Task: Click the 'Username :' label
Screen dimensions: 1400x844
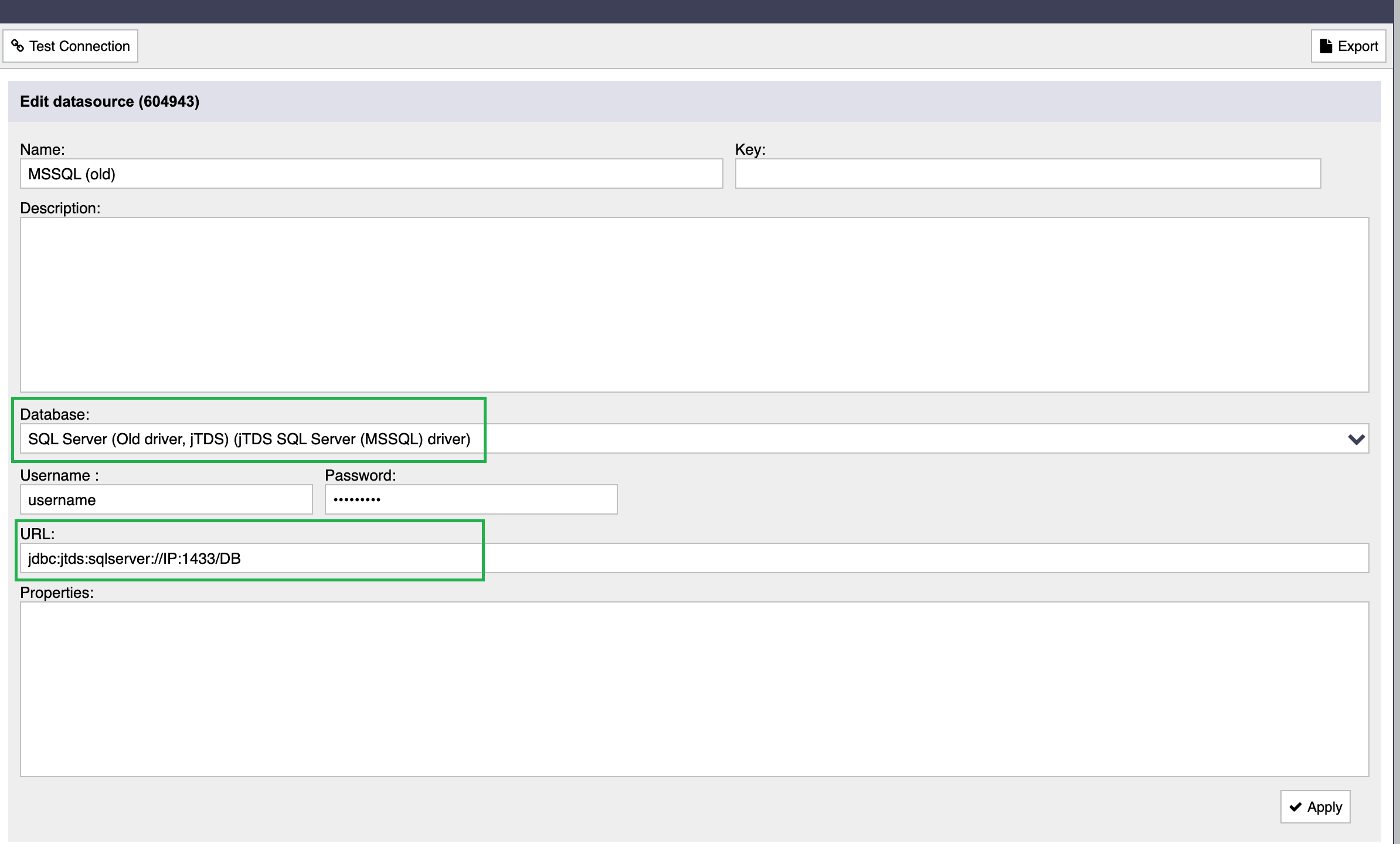Action: click(59, 475)
